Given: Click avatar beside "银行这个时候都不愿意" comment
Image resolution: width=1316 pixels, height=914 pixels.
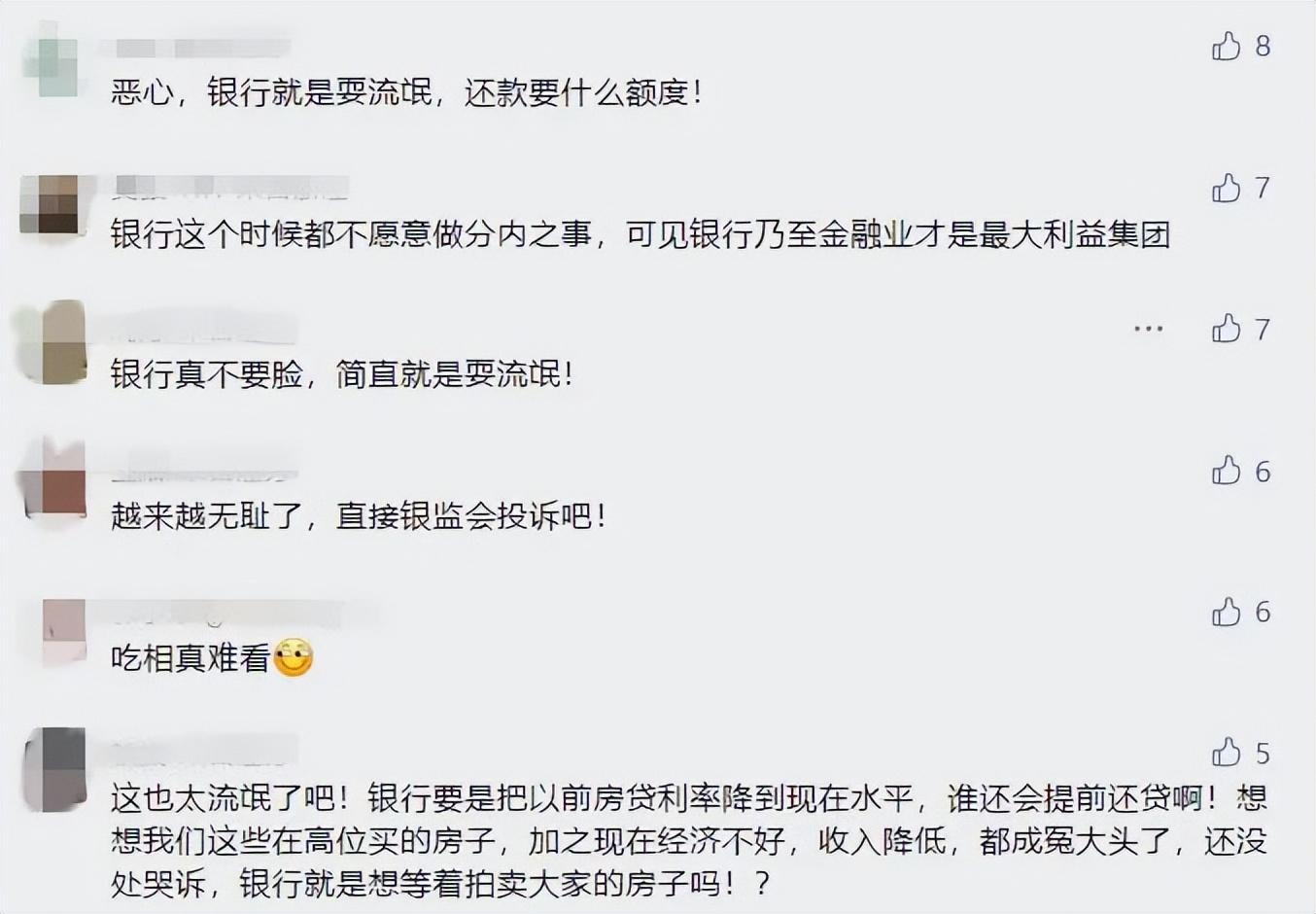Looking at the screenshot, I should (x=50, y=204).
